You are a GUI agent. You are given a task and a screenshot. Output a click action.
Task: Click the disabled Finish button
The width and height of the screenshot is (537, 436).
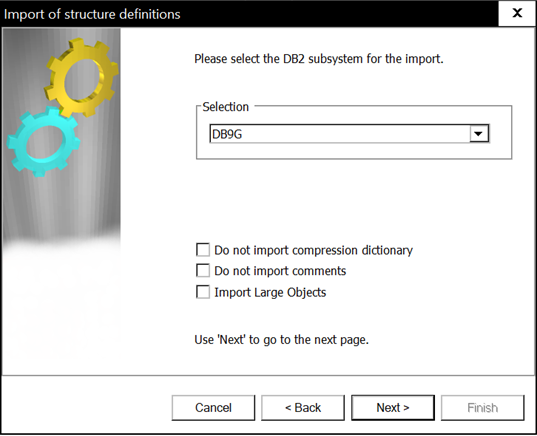pyautogui.click(x=483, y=408)
